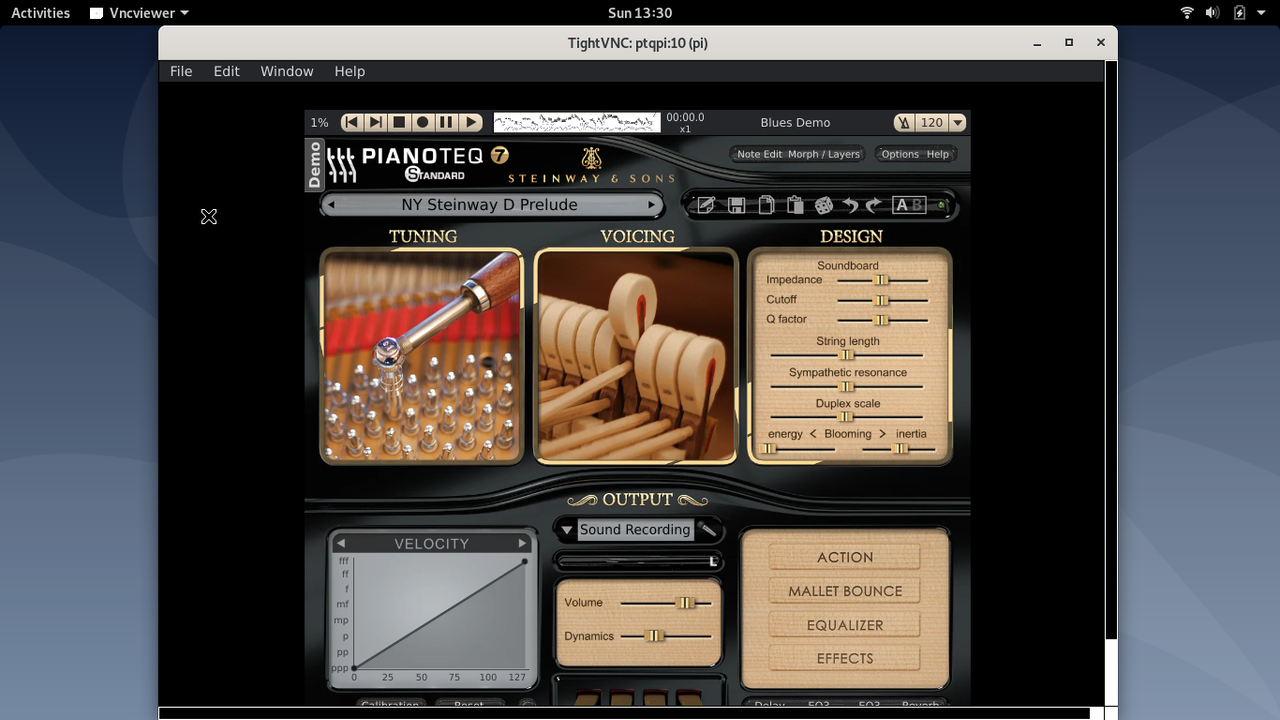Open the File menu in TightVNC
Screen dimensions: 1280x720
click(181, 71)
